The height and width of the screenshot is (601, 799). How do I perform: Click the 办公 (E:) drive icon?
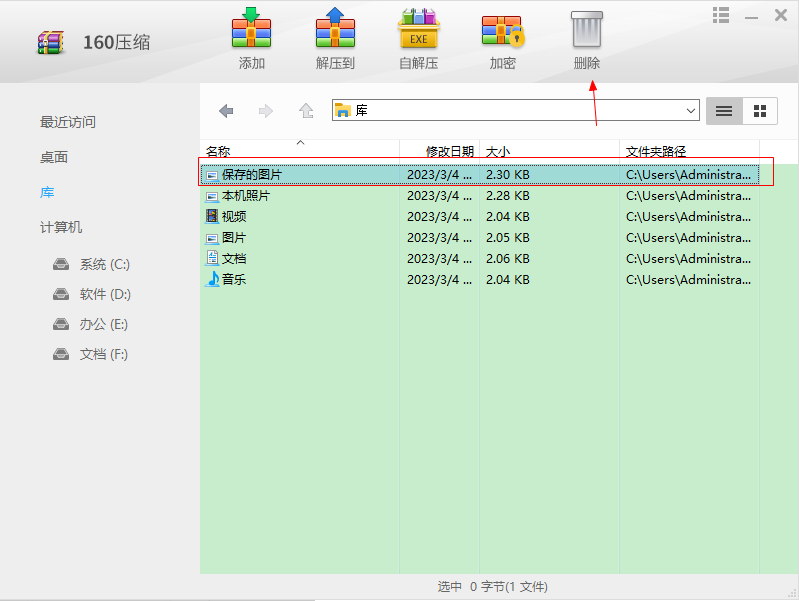[x=61, y=324]
